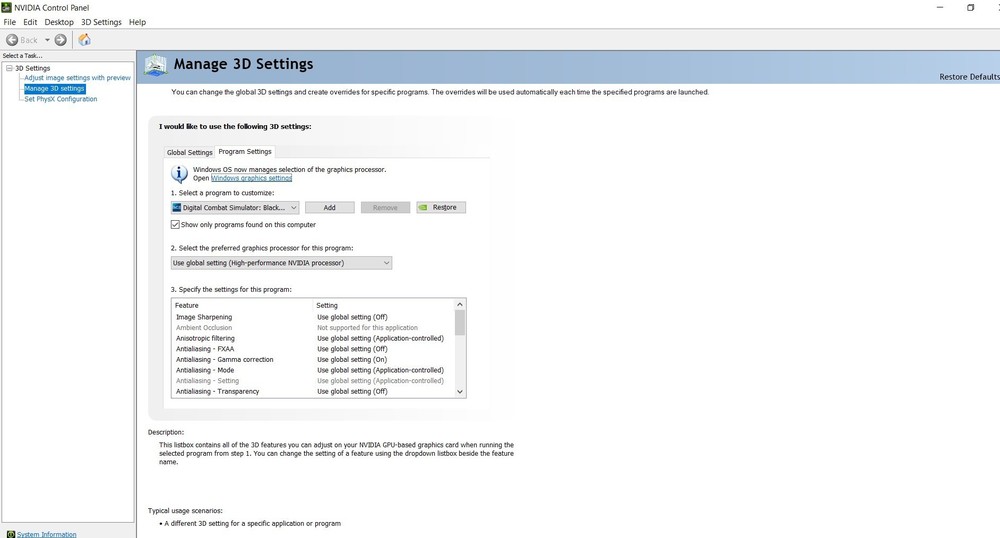Click the settings list scrollbar thumb
1000x538 pixels.
pos(460,323)
